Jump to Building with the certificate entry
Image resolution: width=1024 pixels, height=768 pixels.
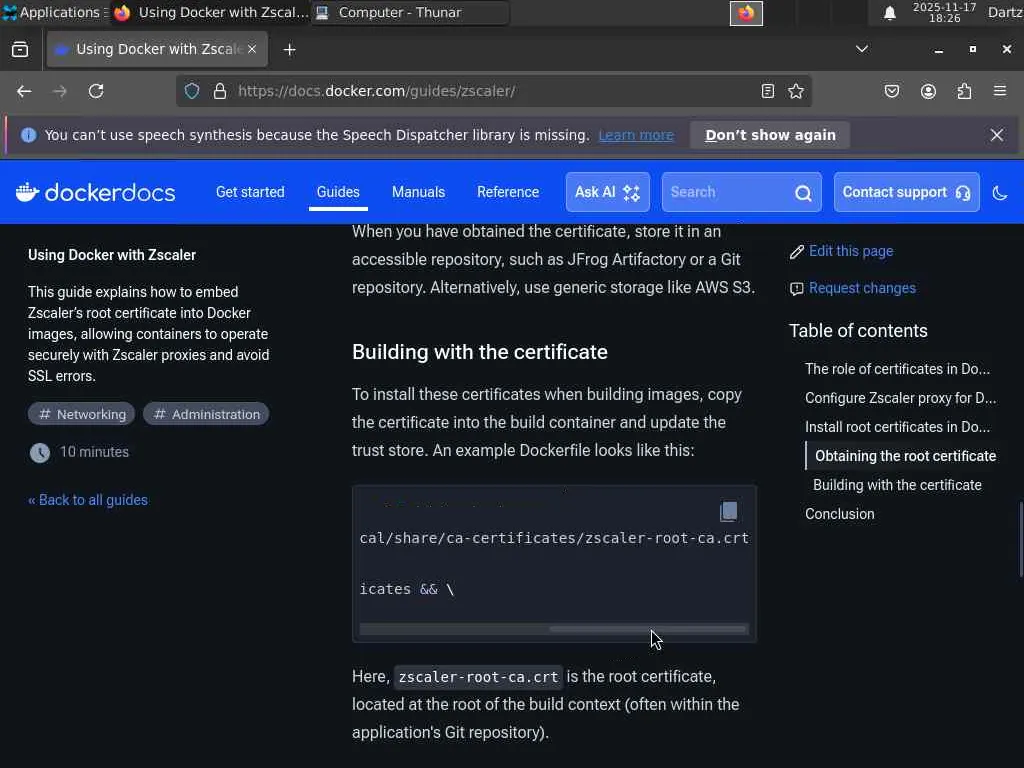tap(897, 485)
